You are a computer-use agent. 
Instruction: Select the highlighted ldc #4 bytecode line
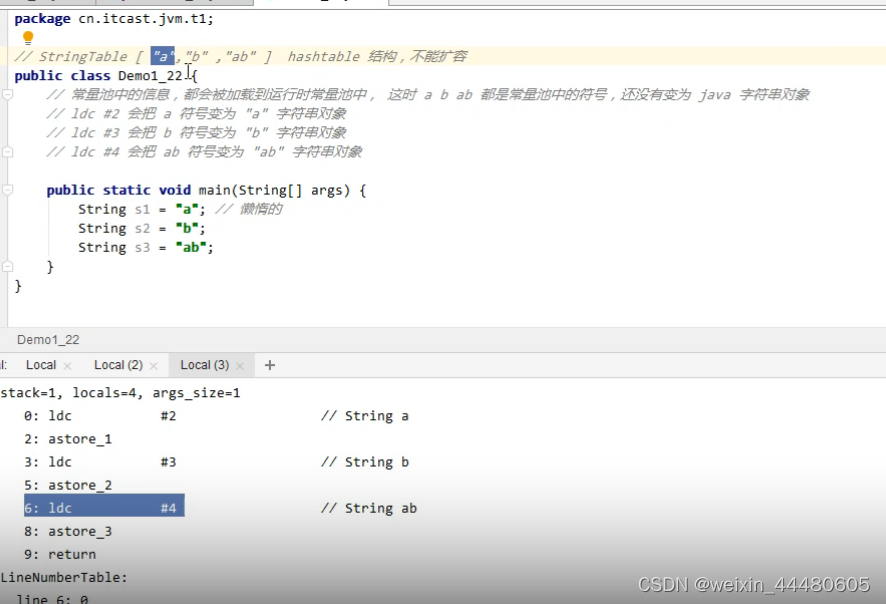100,507
